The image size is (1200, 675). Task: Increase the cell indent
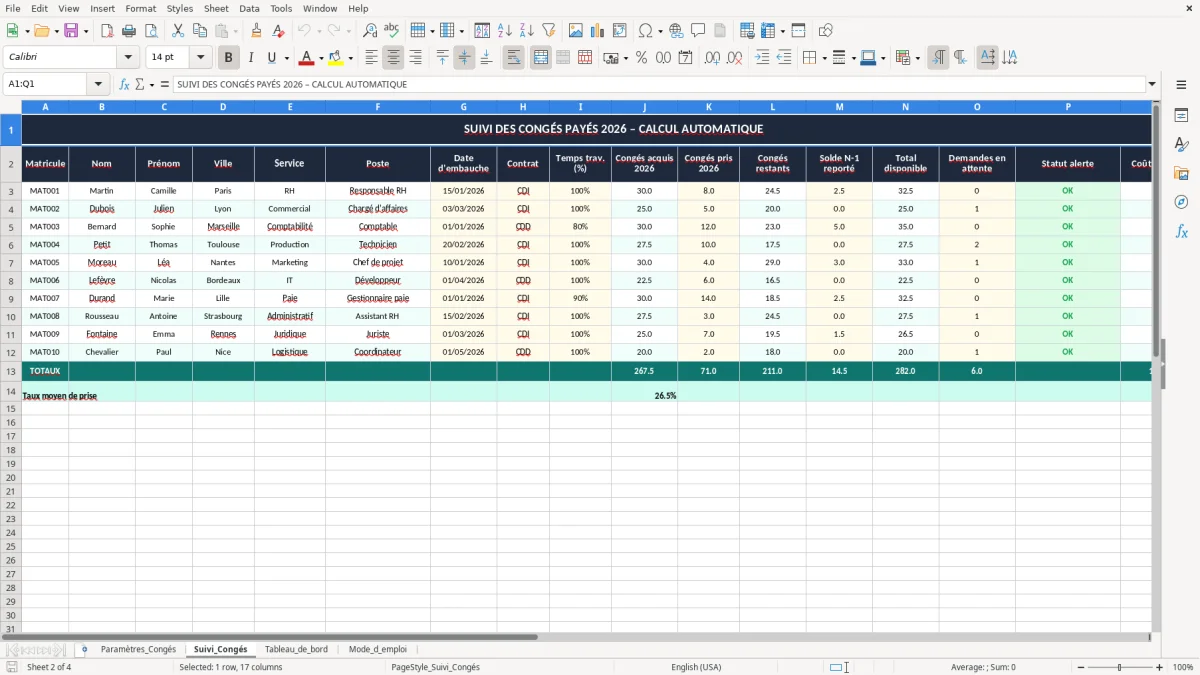(x=762, y=58)
